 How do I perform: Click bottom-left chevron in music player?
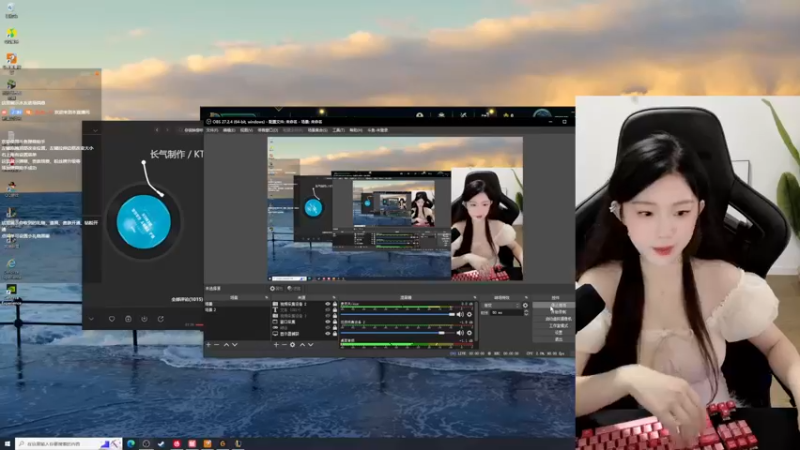[x=91, y=319]
